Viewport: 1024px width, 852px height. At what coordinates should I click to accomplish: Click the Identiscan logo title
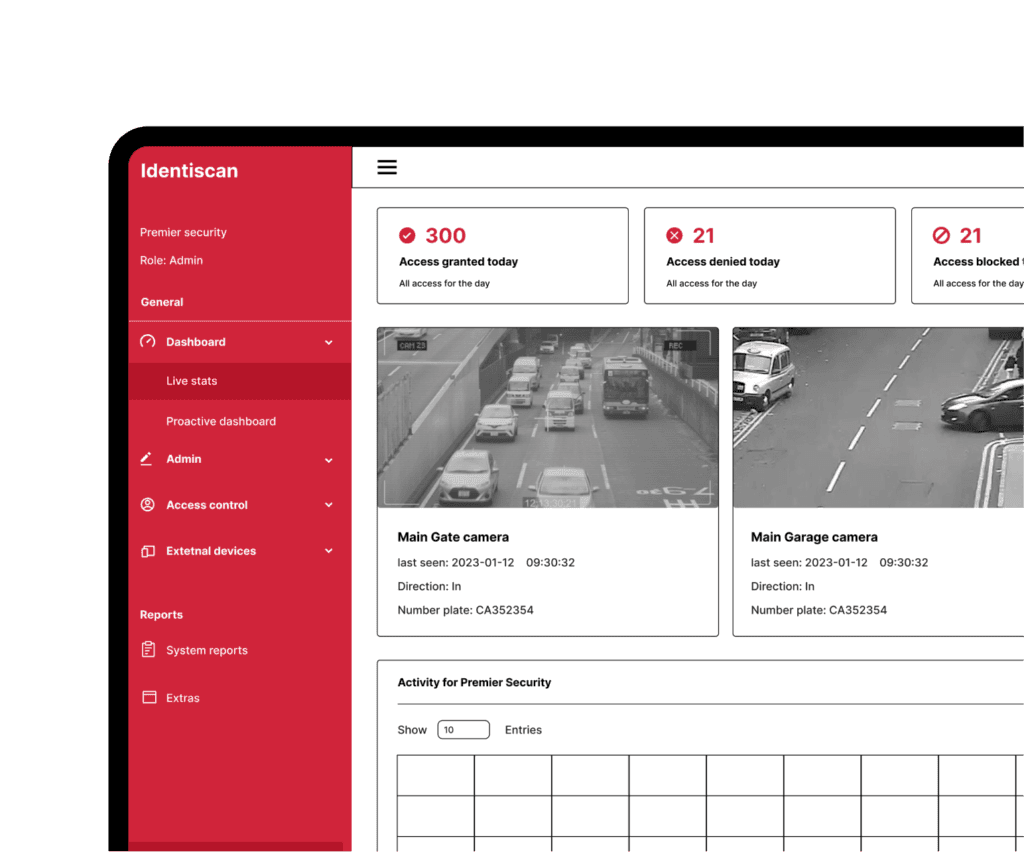pyautogui.click(x=189, y=171)
